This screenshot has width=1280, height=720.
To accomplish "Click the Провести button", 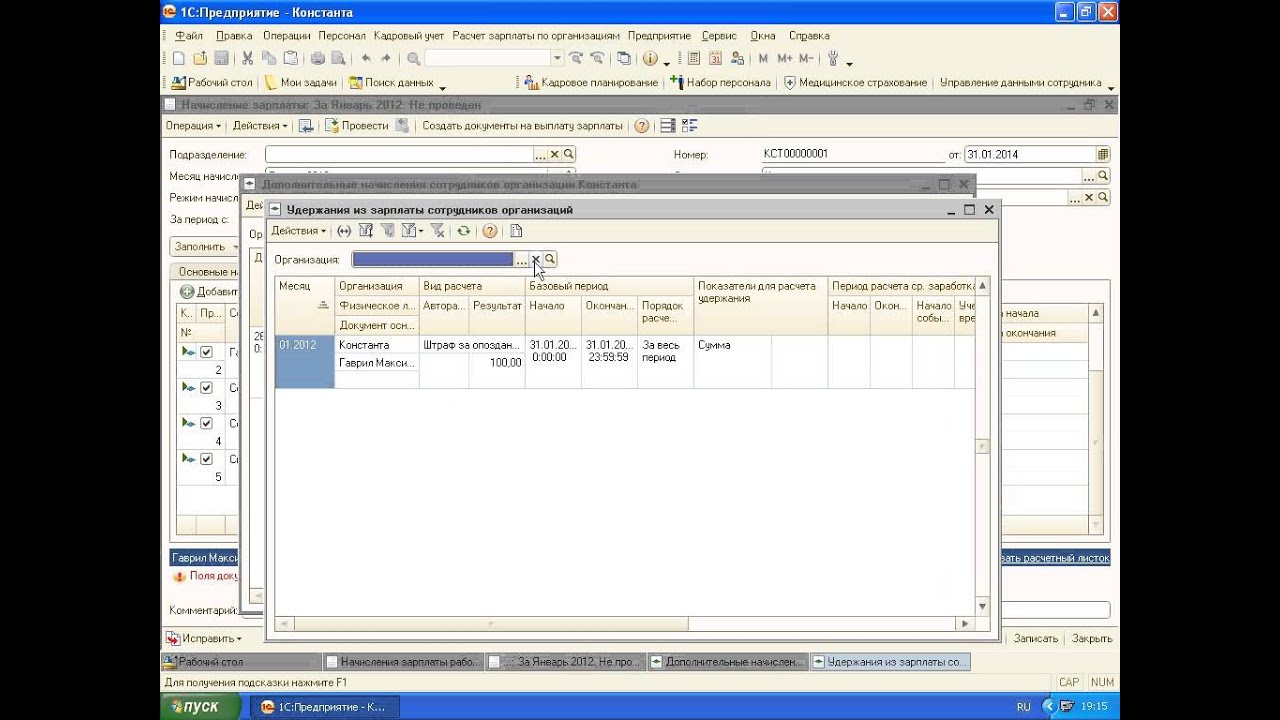I will click(x=357, y=126).
